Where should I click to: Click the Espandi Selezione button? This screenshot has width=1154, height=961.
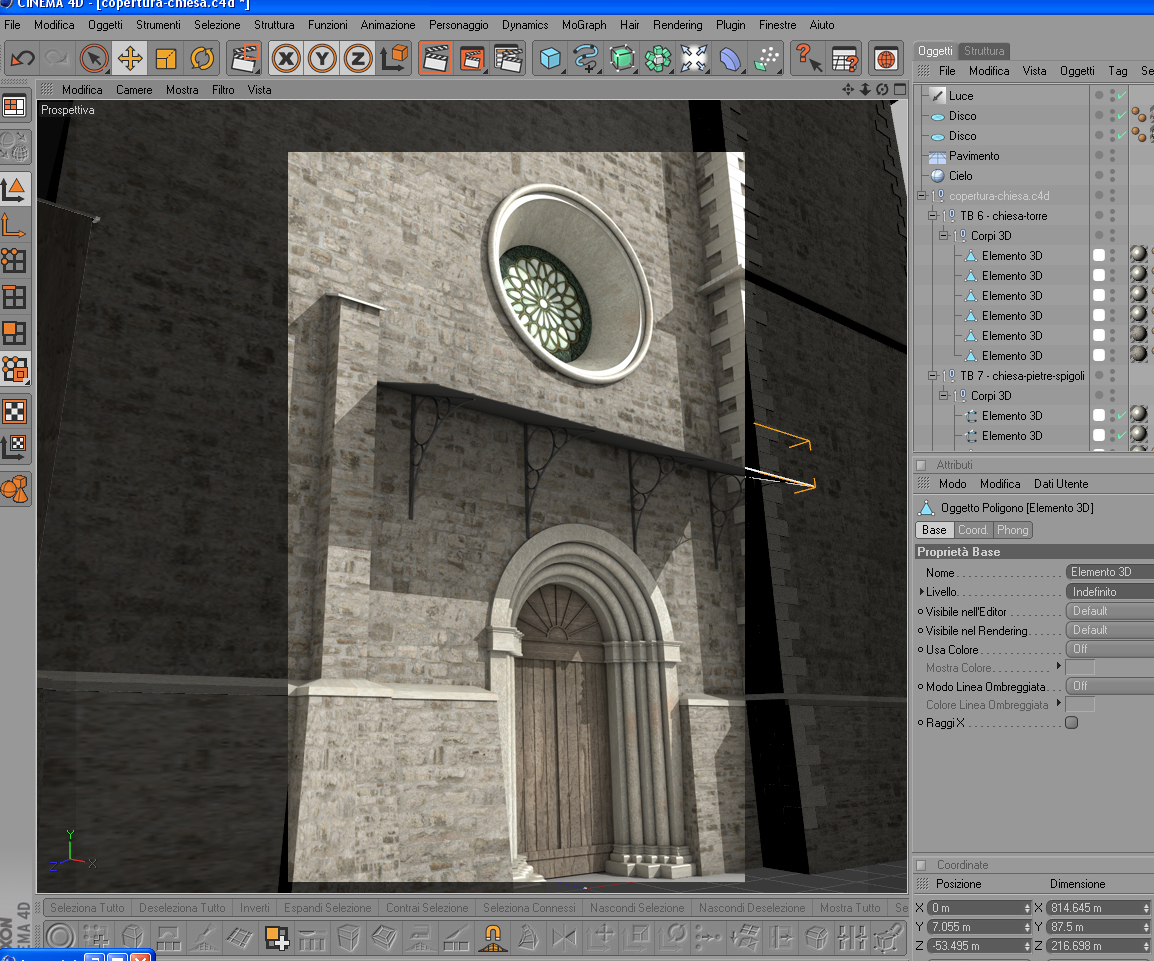coord(328,908)
